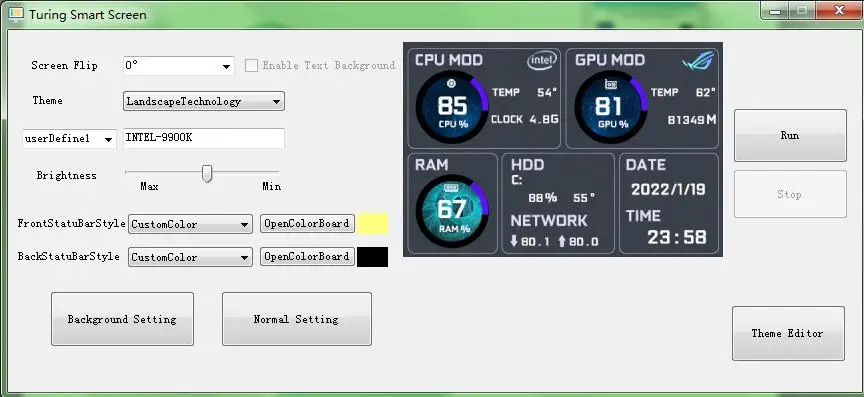Click the INTEL-9900K text field
The height and width of the screenshot is (397, 864).
204,138
